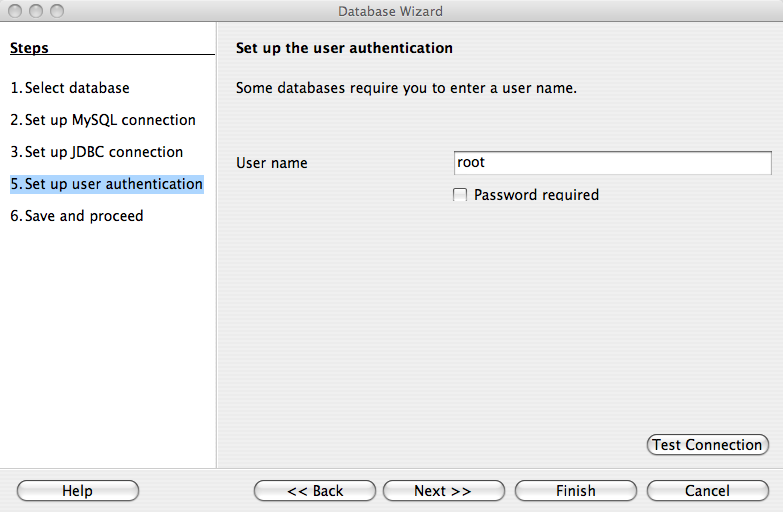This screenshot has height=512, width=783.
Task: Enable the Password required checkbox
Action: 460,195
